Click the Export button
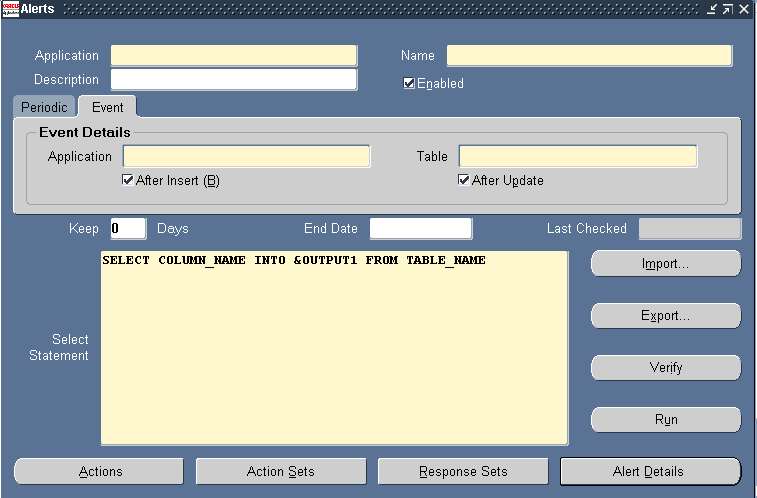Screen dimensions: 757x498 [666, 316]
